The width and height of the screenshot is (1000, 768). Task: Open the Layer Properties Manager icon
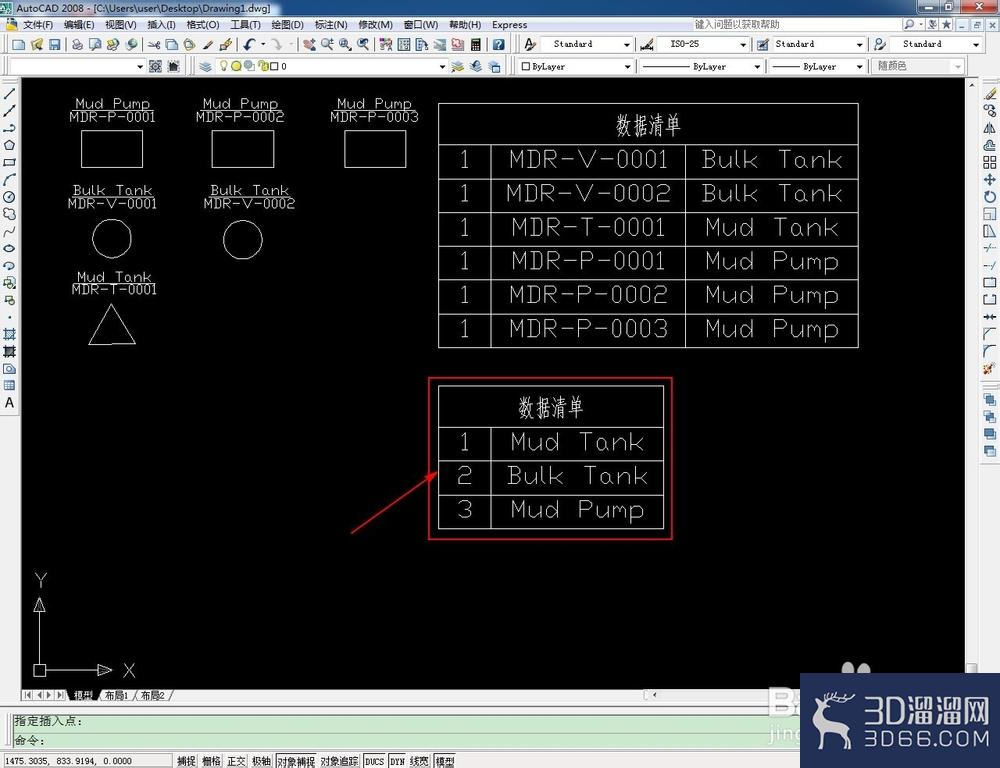pyautogui.click(x=205, y=66)
